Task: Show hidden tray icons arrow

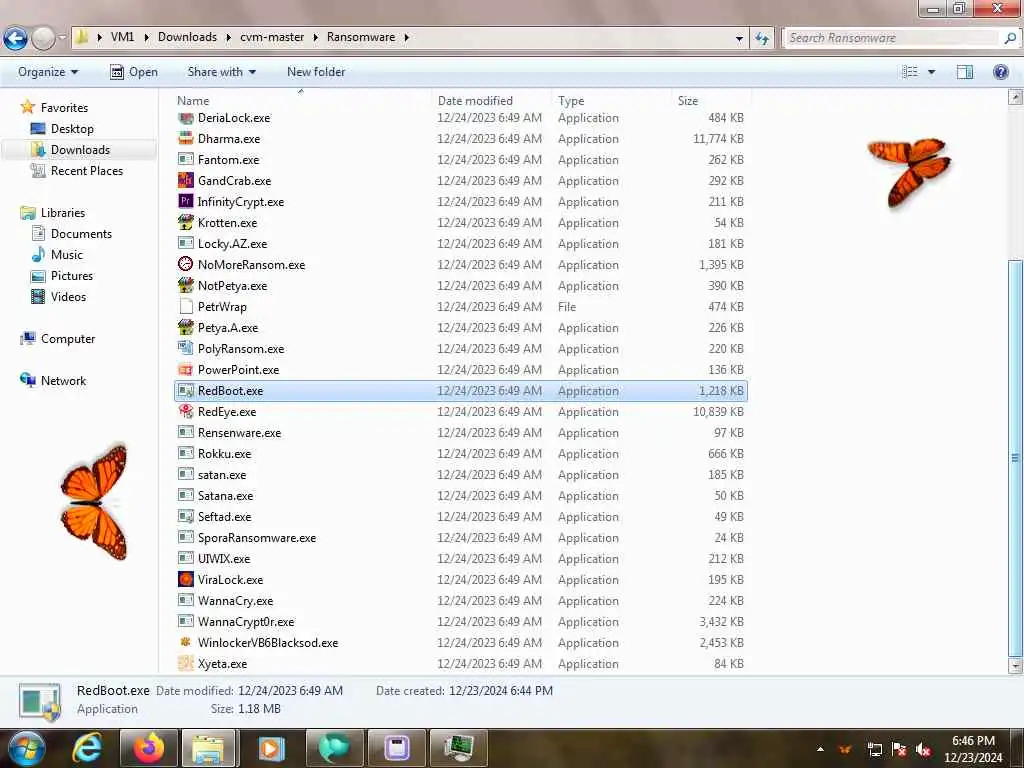Action: pyautogui.click(x=820, y=749)
